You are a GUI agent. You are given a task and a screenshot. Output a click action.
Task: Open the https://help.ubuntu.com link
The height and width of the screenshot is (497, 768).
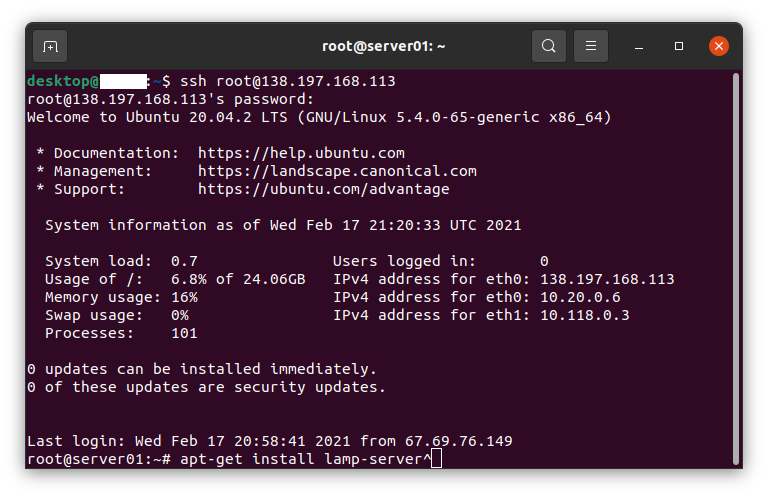[301, 153]
